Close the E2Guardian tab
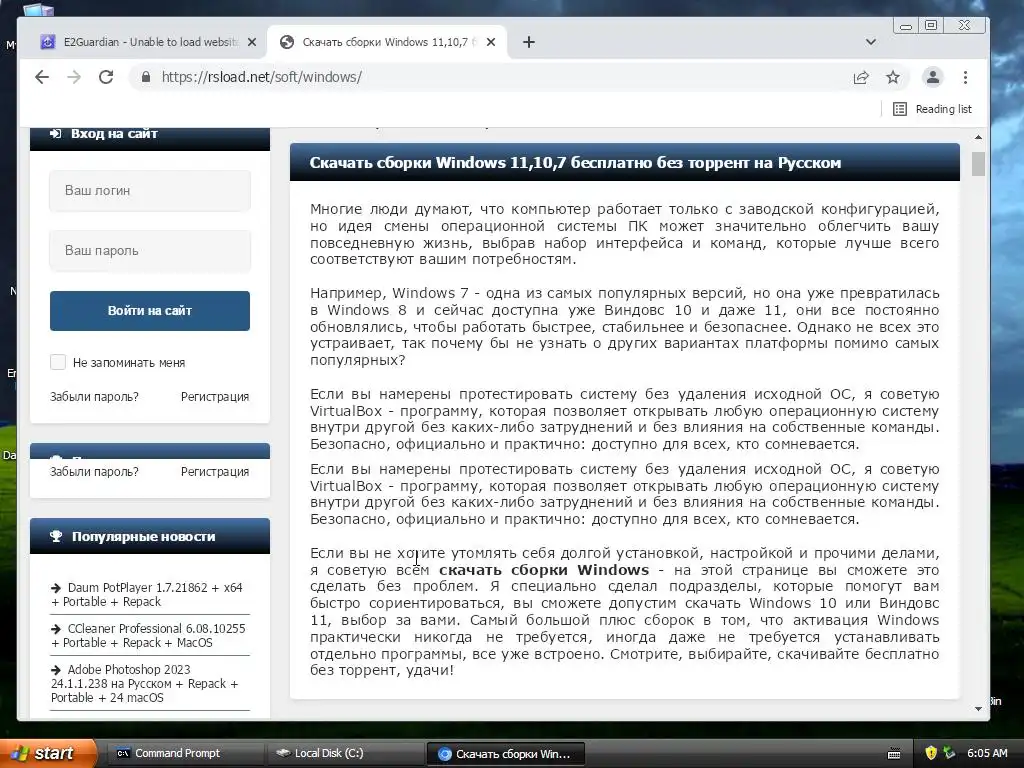The height and width of the screenshot is (768, 1024). [252, 42]
